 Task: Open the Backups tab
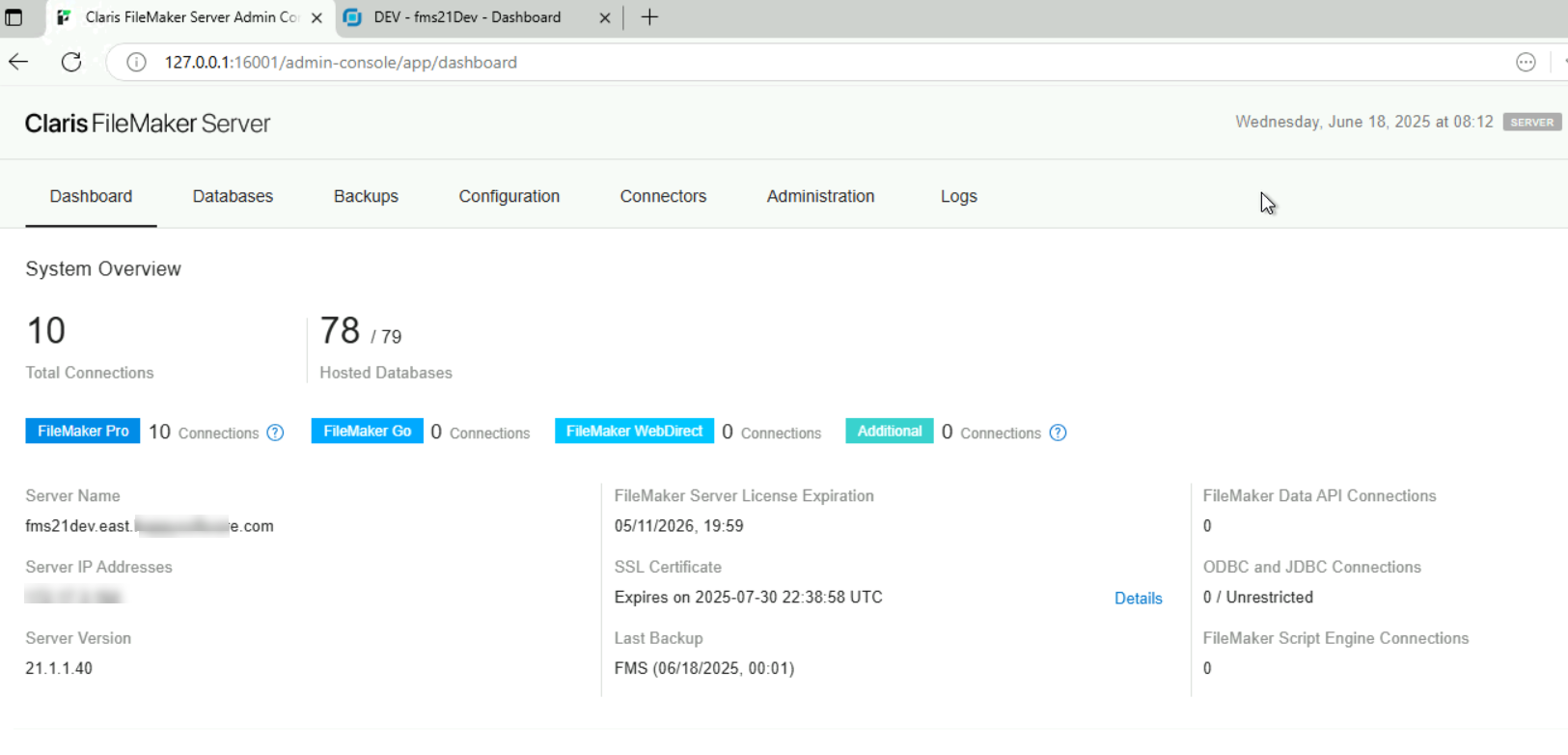pos(366,196)
